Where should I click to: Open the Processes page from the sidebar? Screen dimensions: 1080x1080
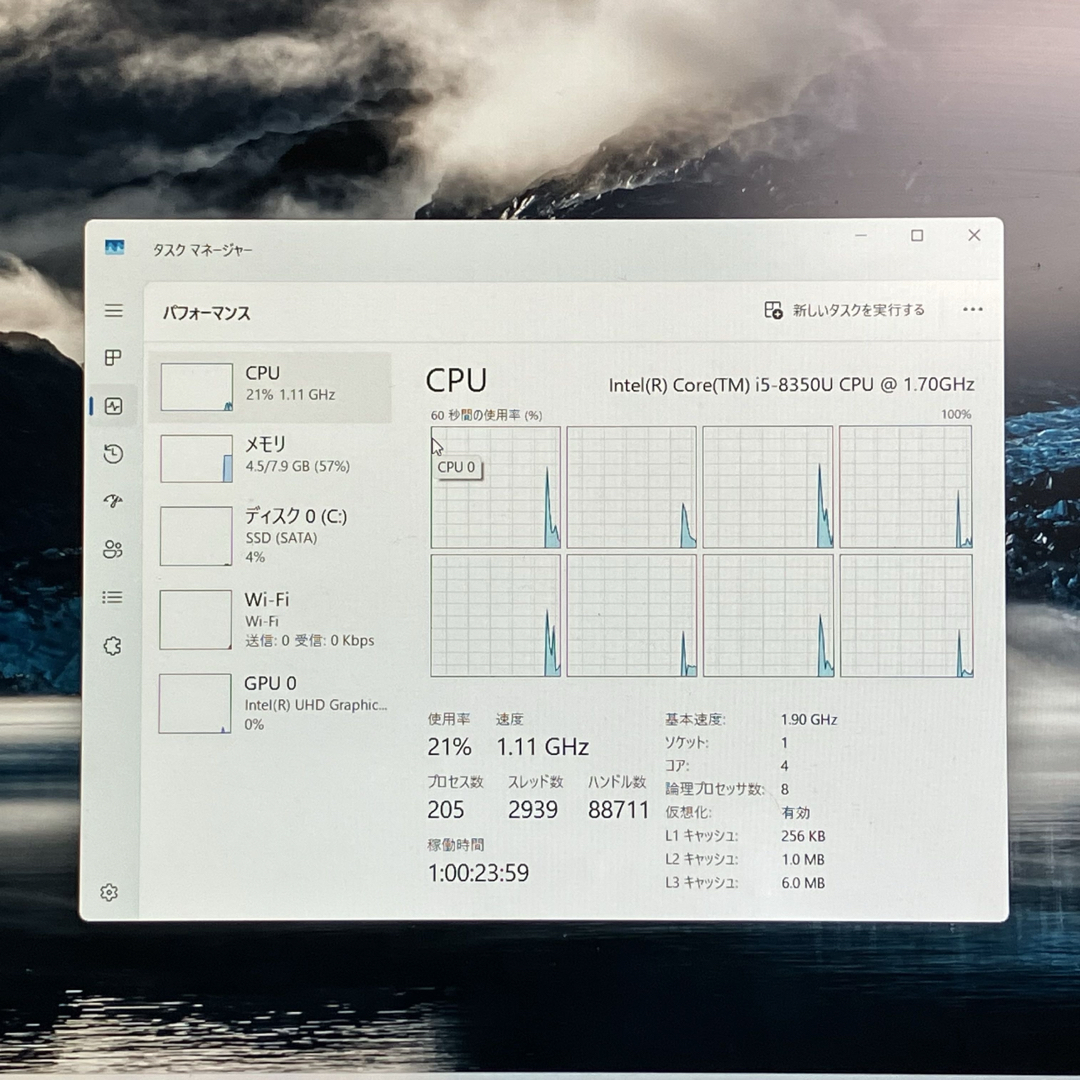pos(112,358)
